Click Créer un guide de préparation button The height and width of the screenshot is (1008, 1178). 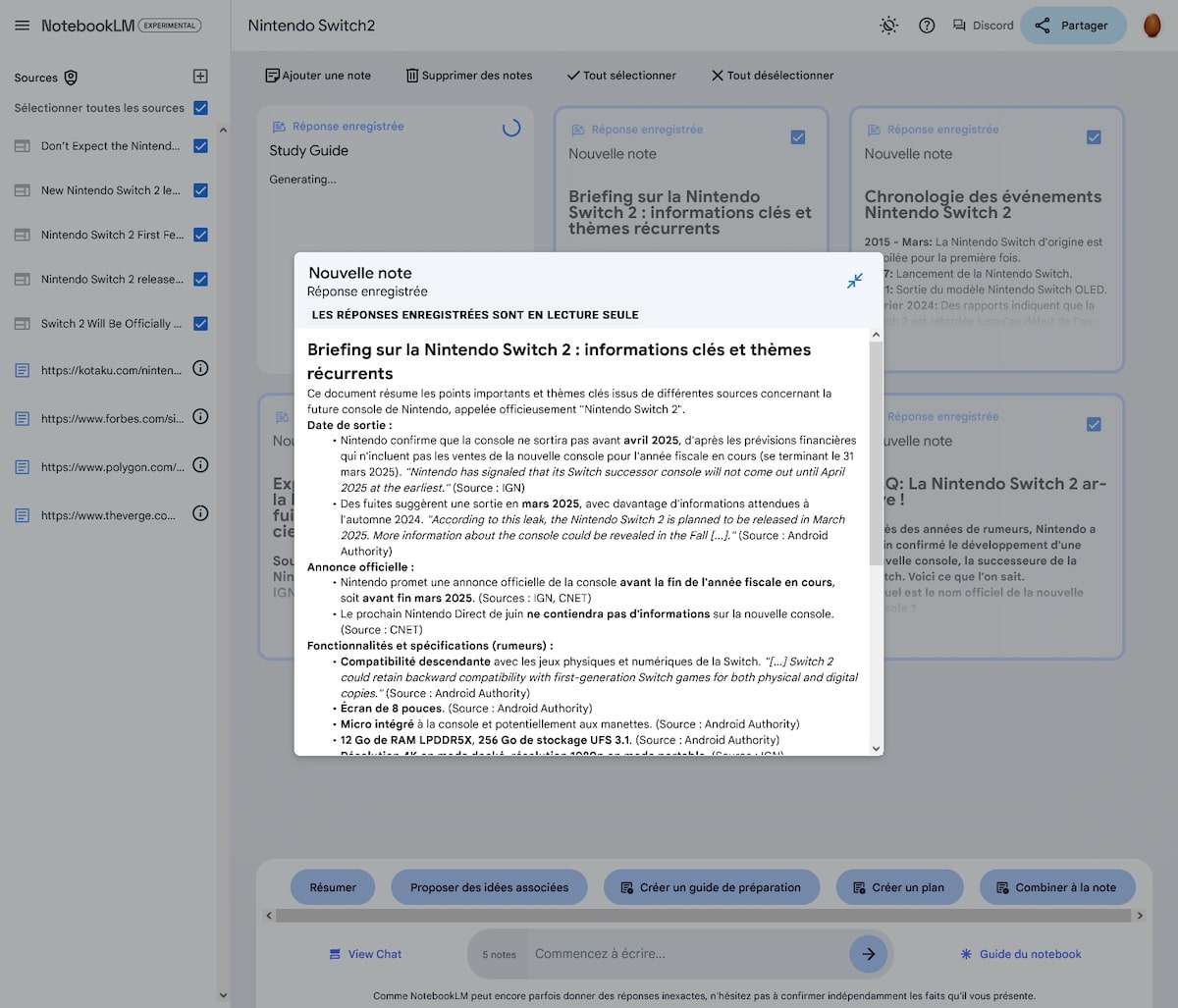711,887
